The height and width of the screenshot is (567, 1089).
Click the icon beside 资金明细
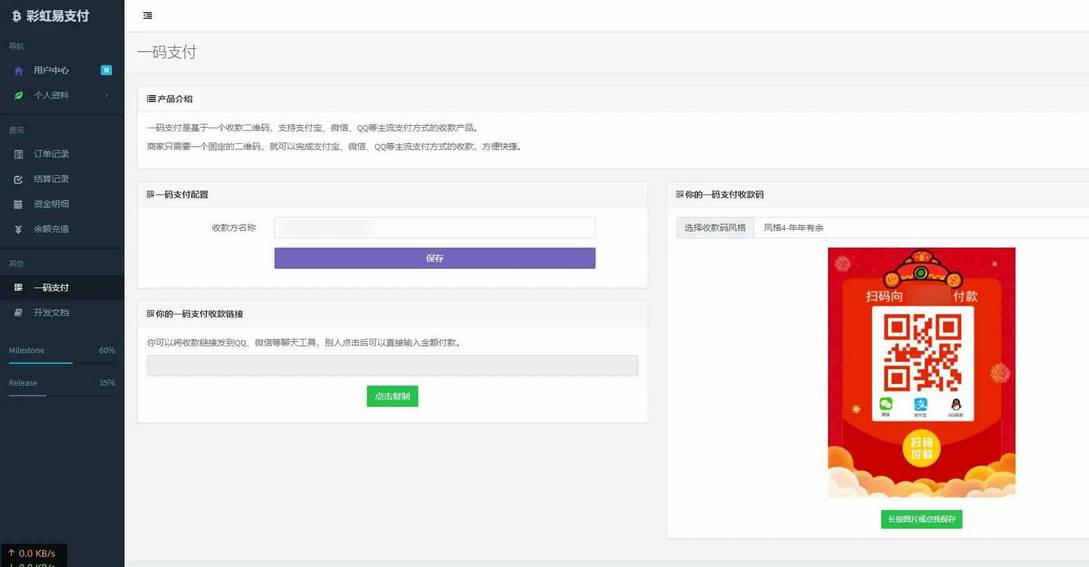pyautogui.click(x=19, y=204)
